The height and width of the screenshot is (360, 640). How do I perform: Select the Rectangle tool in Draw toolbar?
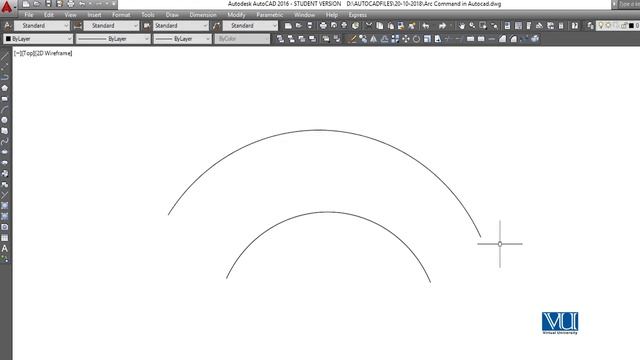click(x=4, y=99)
